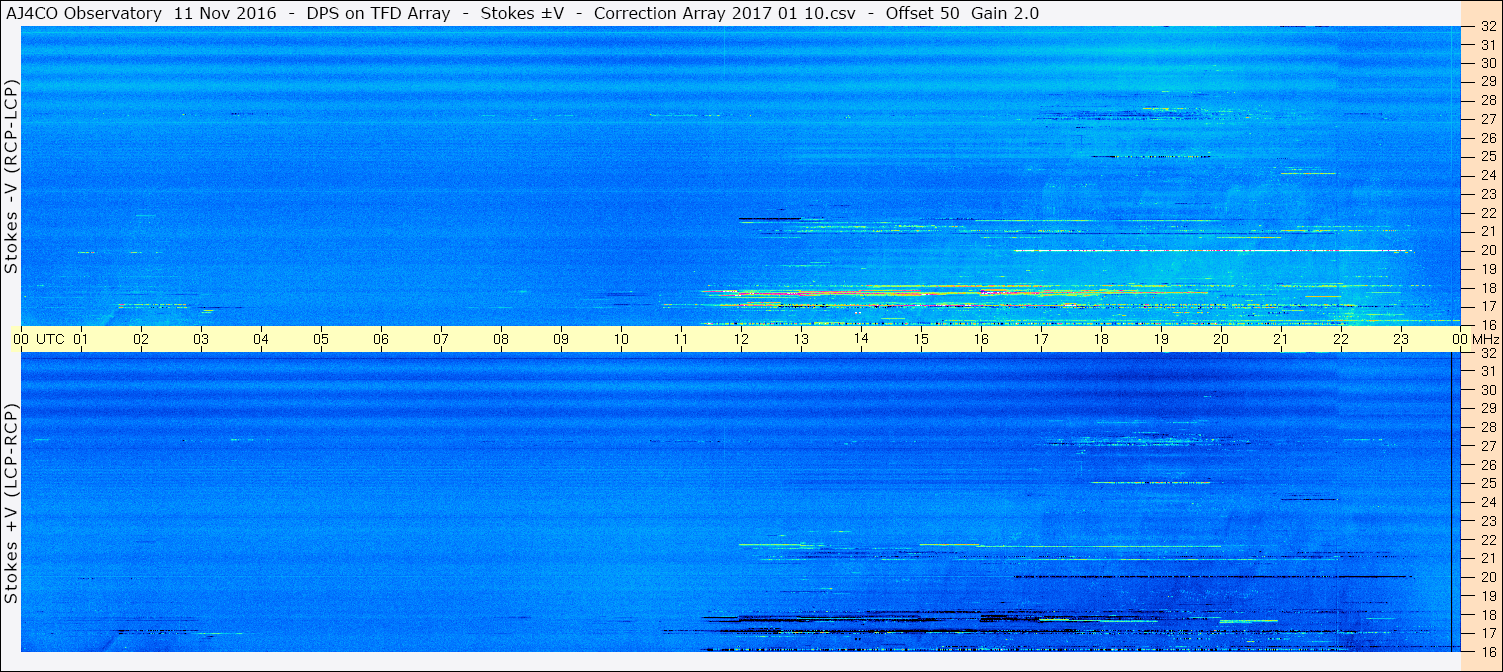This screenshot has height=672, width=1503.
Task: Select hour 13 on the UTC time axis
Action: click(x=801, y=339)
